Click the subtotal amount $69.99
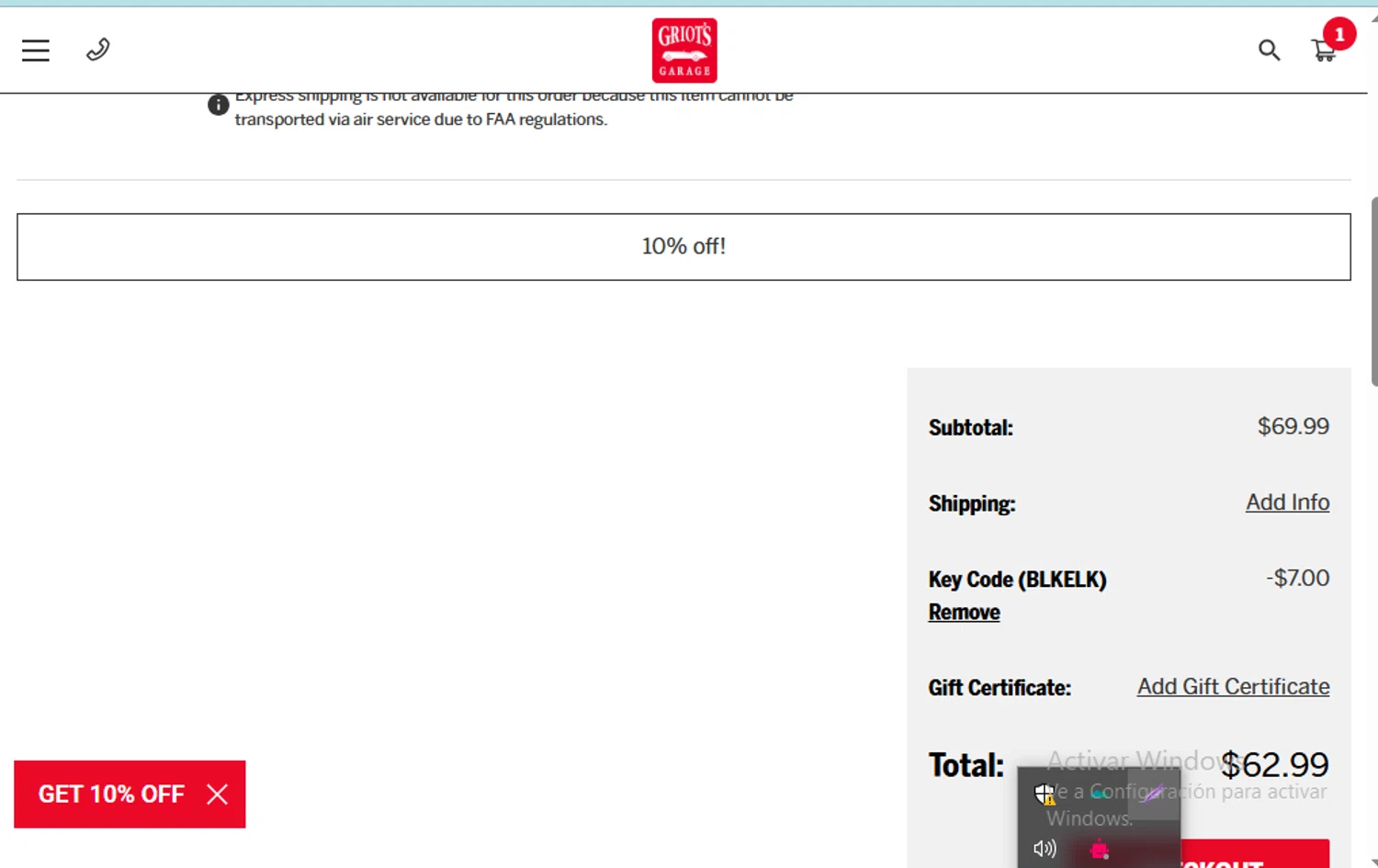Screen dimensions: 1378x868 1293,426
